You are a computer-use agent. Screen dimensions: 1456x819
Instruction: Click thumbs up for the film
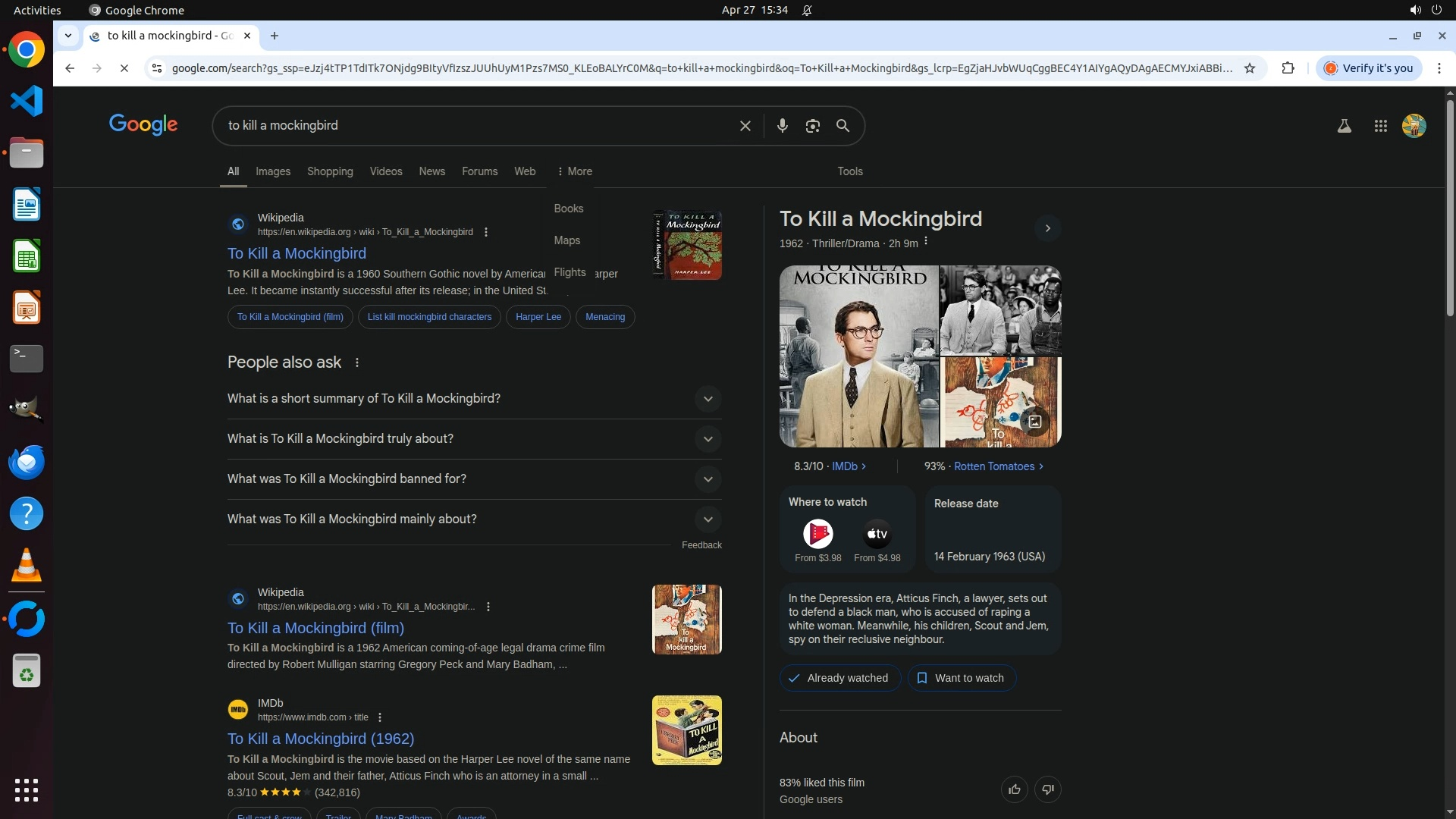tap(1014, 789)
